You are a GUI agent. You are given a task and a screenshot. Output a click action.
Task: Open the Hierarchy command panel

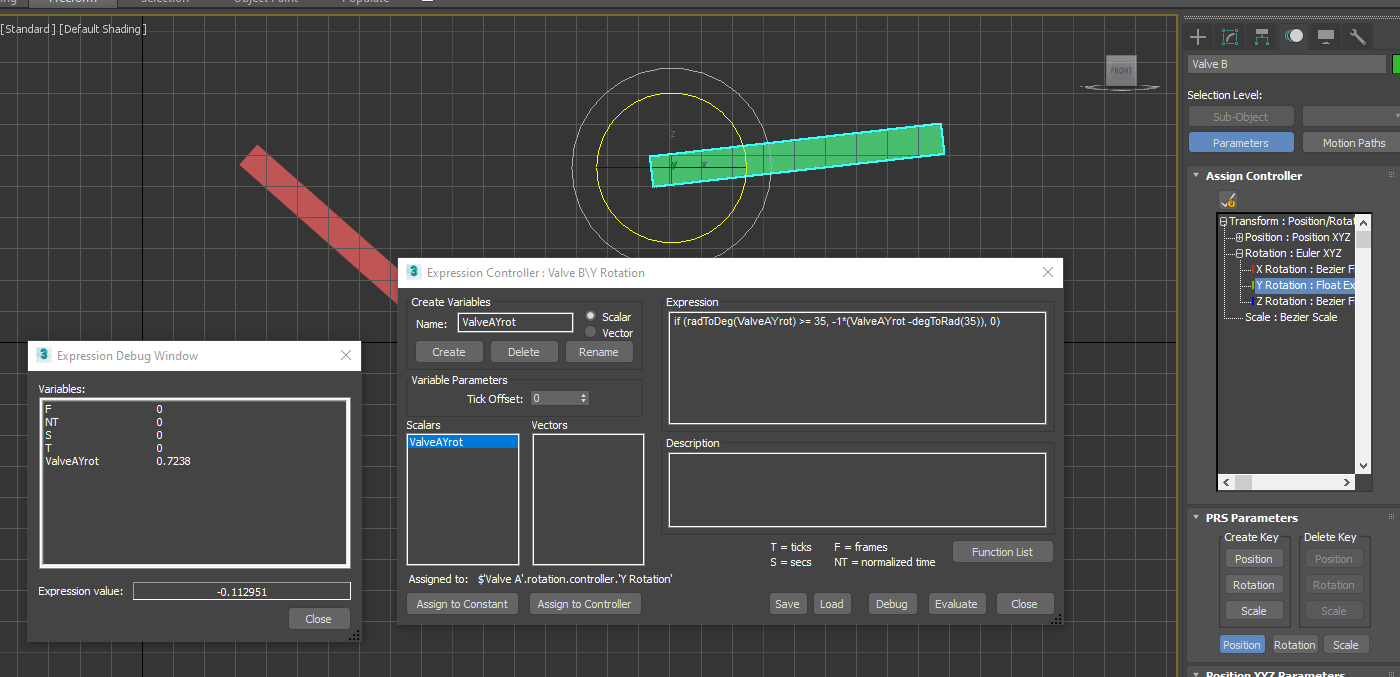(1262, 37)
